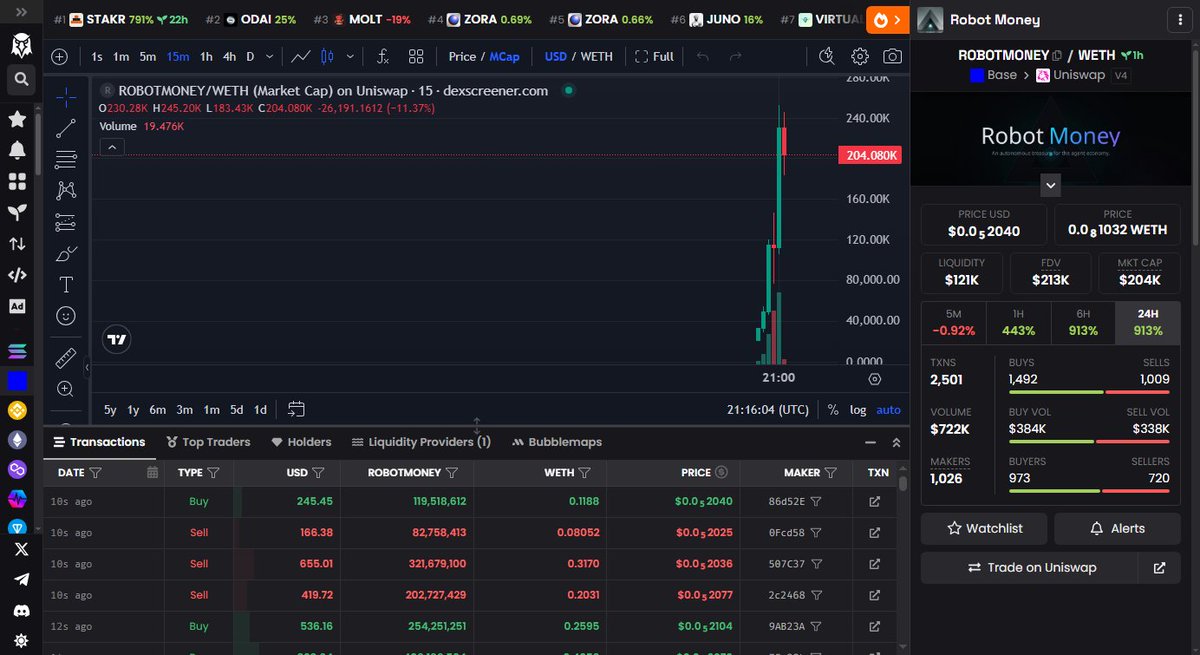Expand the chart with the Full button

click(x=654, y=57)
